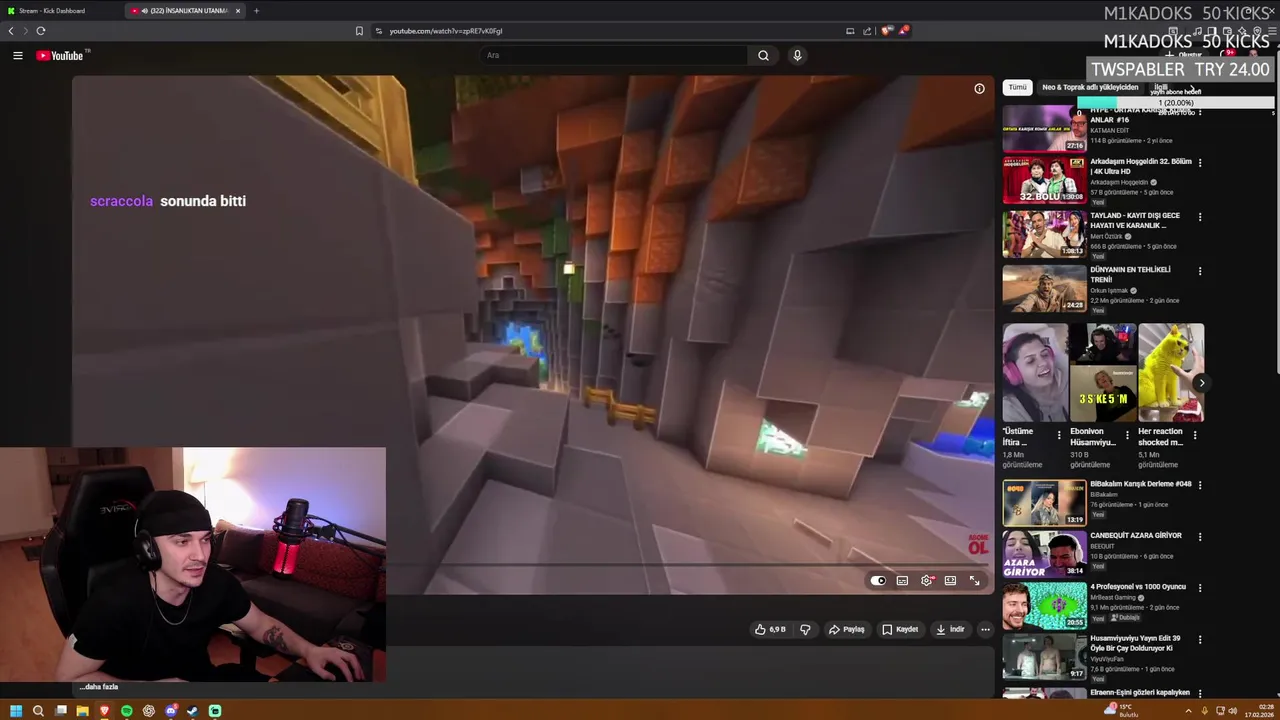Go back in browser history
Image resolution: width=1280 pixels, height=720 pixels.
point(11,31)
